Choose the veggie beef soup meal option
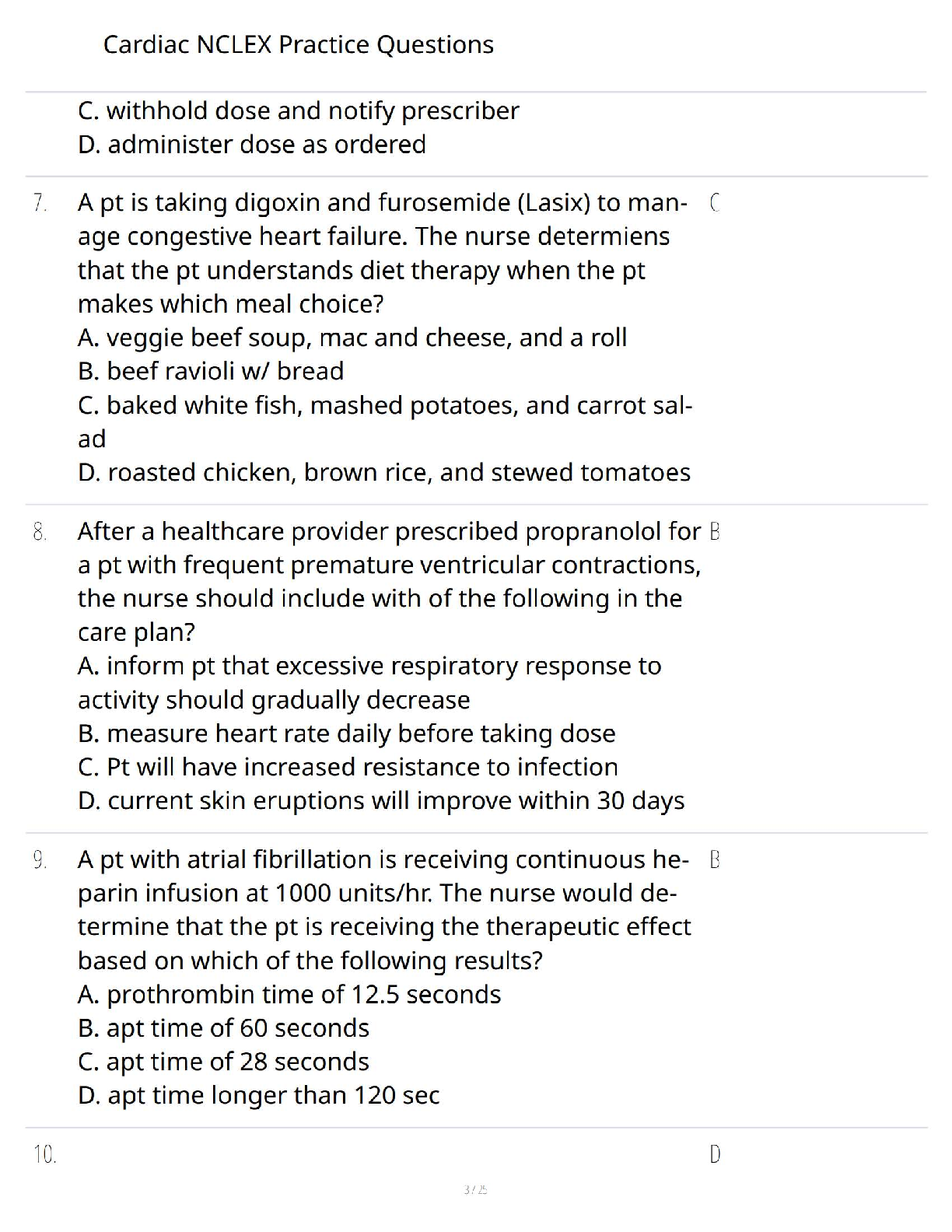 (352, 338)
